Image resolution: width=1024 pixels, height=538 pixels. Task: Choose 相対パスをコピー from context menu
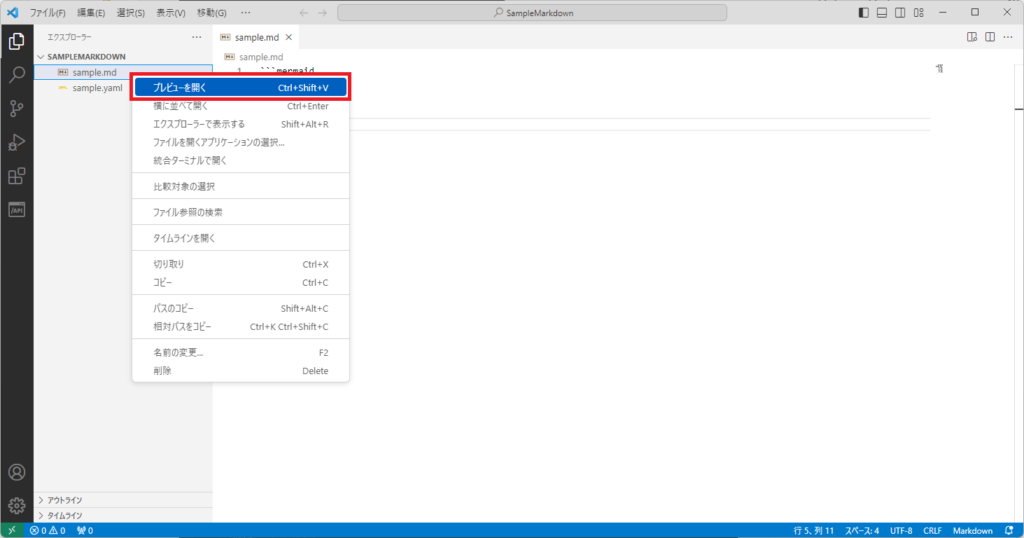(240, 326)
